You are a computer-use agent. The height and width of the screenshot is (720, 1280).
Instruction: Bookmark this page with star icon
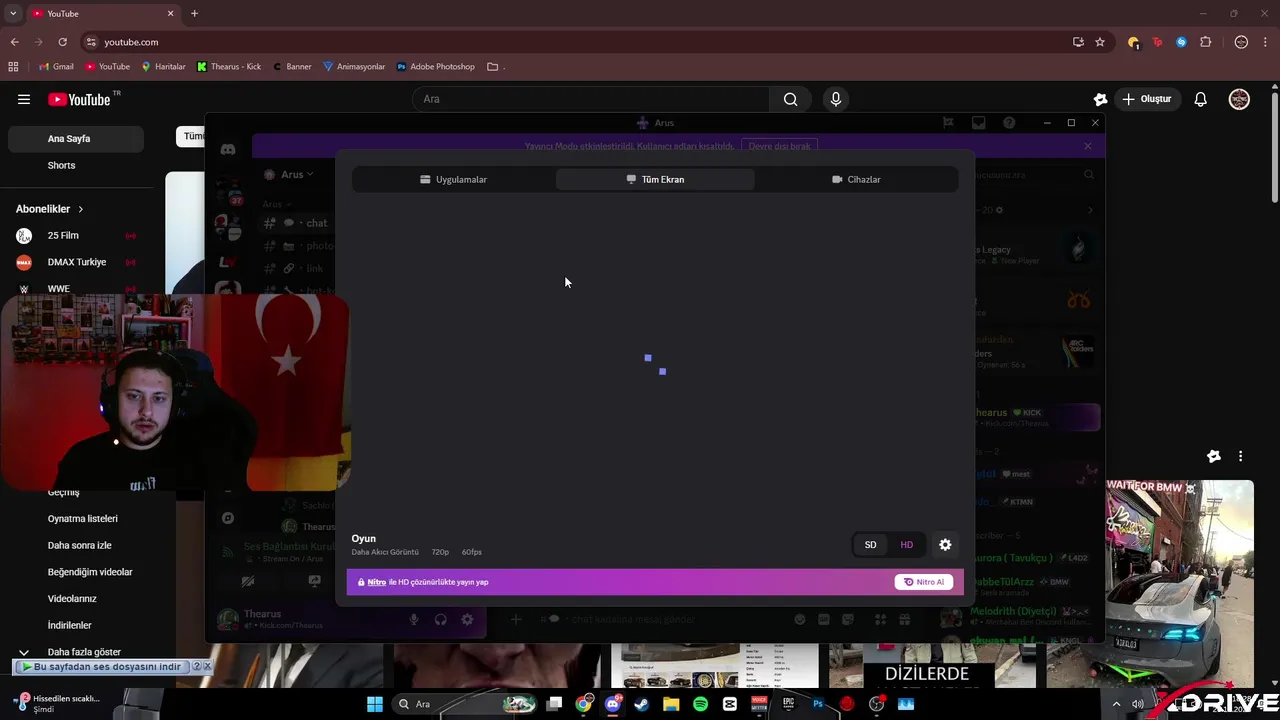tap(1100, 42)
